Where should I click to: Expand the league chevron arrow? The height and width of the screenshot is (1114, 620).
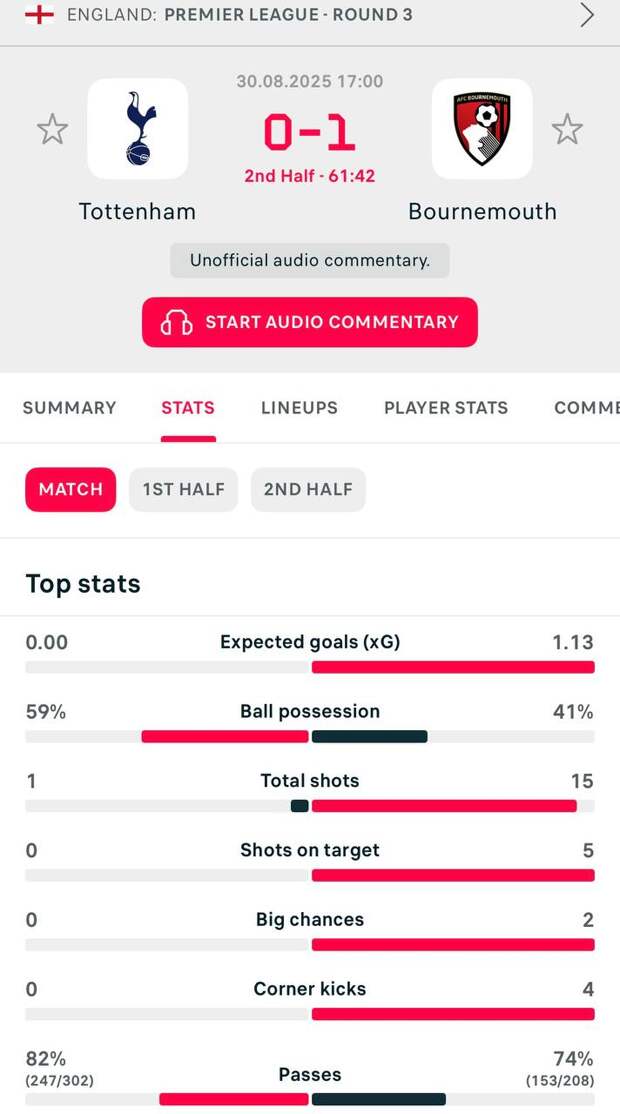[x=587, y=15]
